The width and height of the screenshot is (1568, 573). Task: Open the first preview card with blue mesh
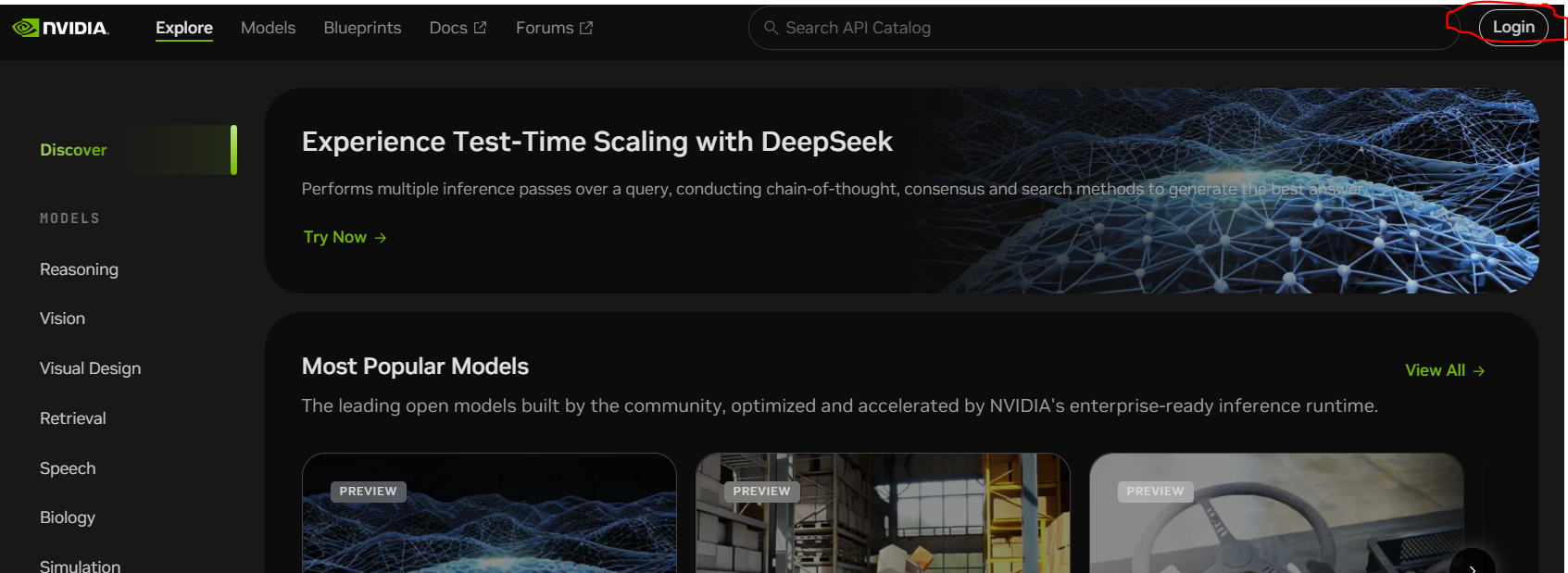(489, 513)
